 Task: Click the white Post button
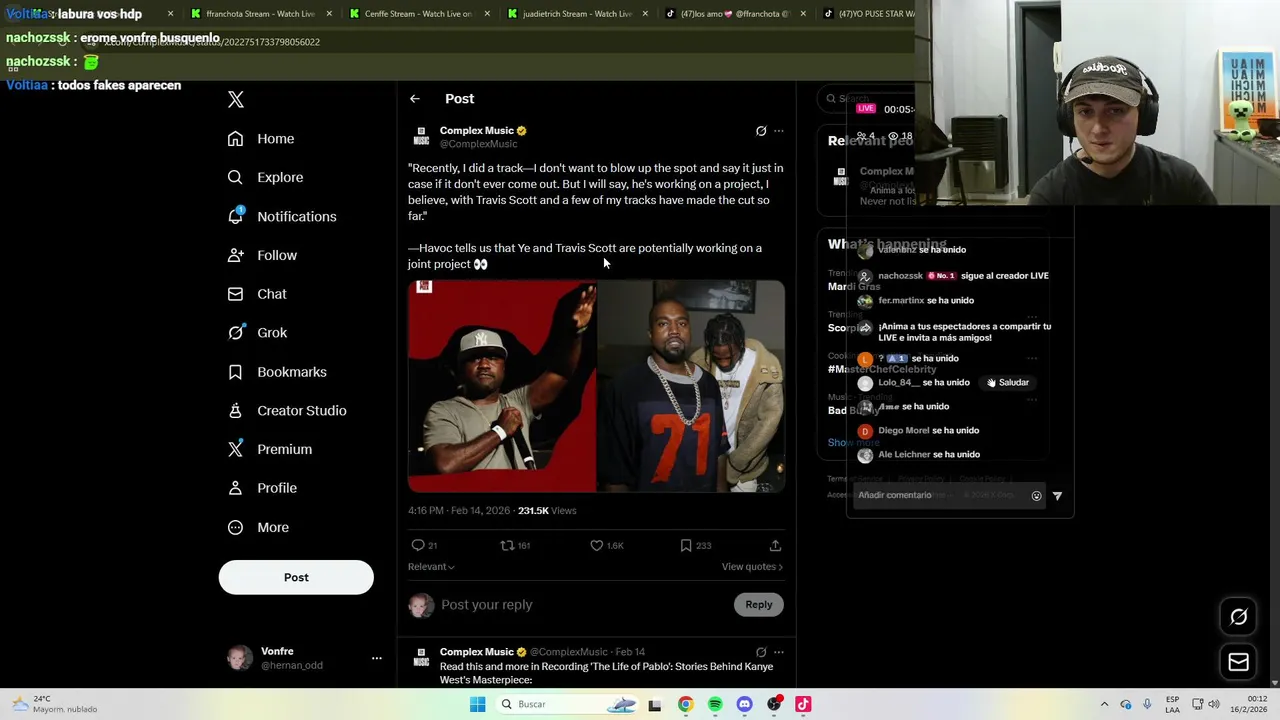click(296, 577)
